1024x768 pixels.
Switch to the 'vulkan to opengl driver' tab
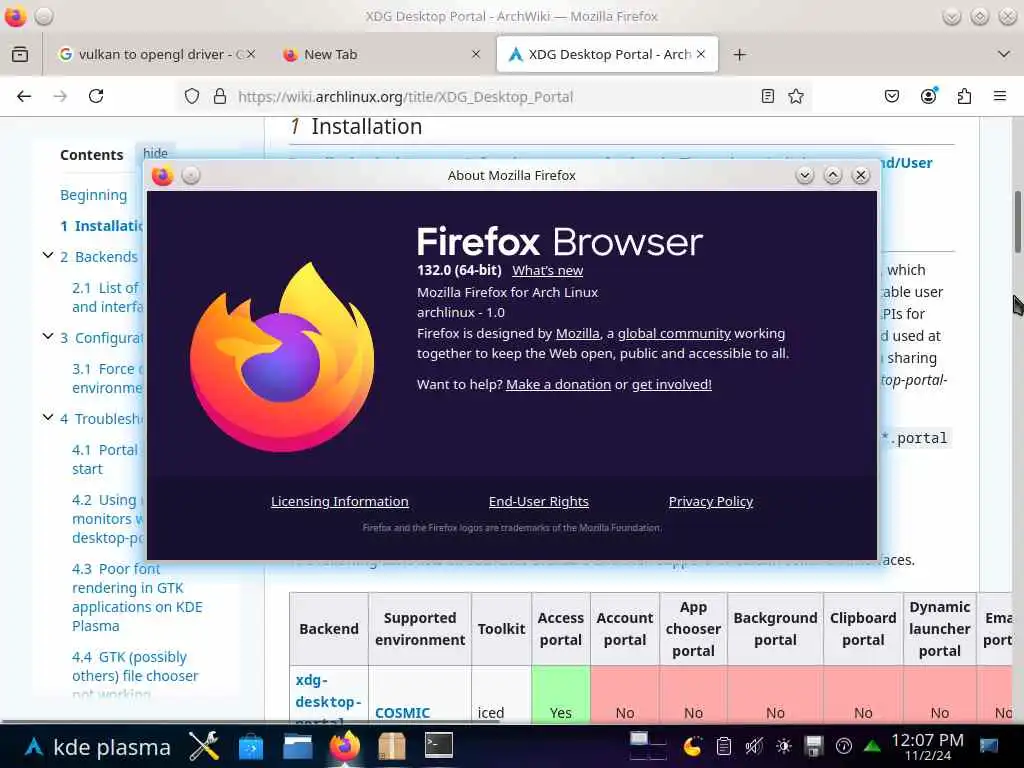(155, 54)
